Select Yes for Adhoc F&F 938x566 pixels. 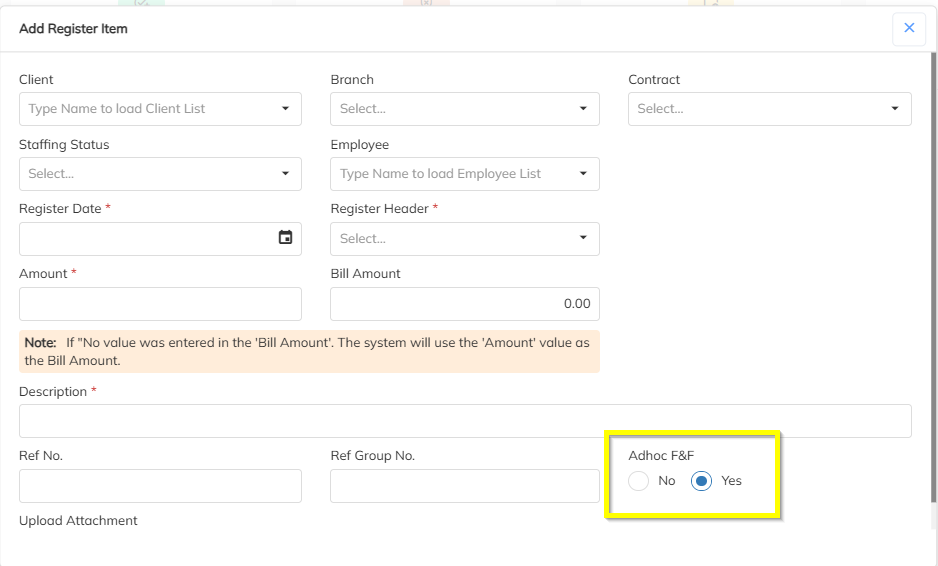click(702, 481)
